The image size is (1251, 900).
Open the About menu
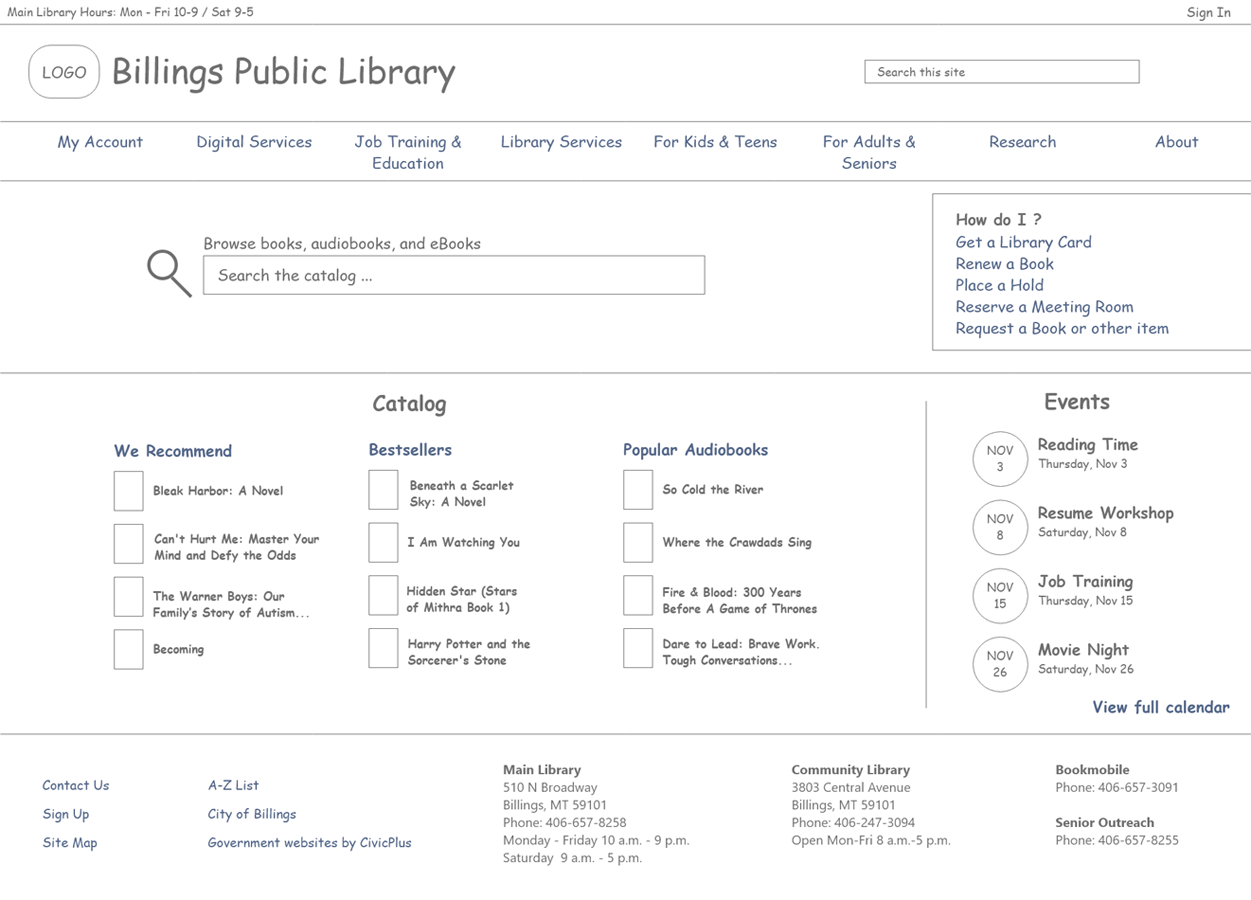tap(1176, 142)
